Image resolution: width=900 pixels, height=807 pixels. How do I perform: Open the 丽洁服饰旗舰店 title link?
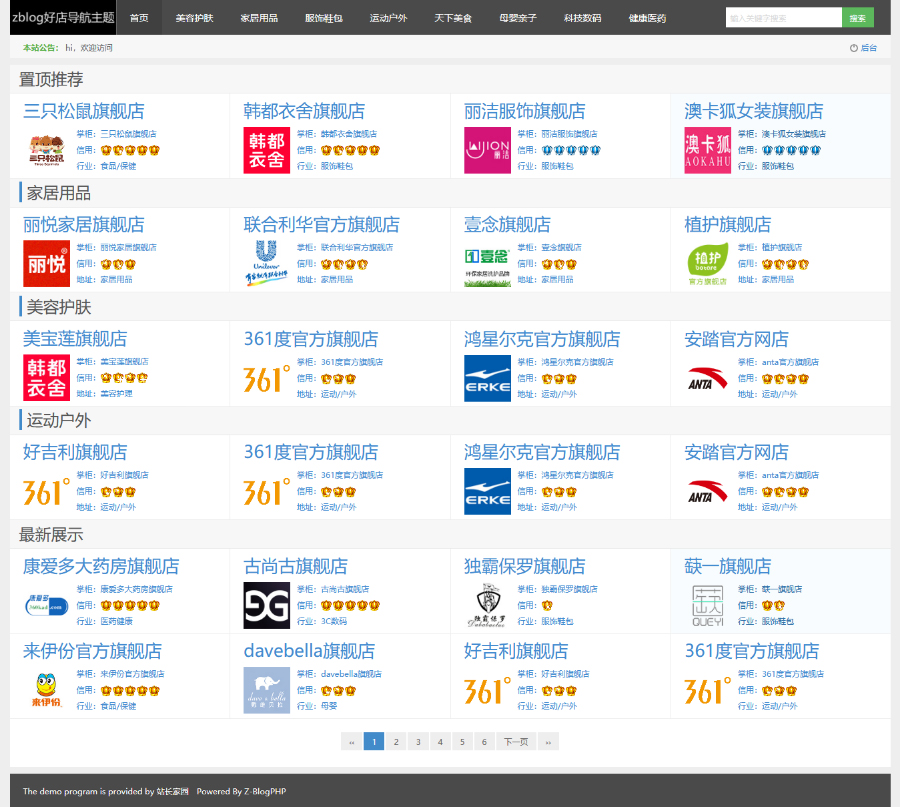(x=525, y=111)
